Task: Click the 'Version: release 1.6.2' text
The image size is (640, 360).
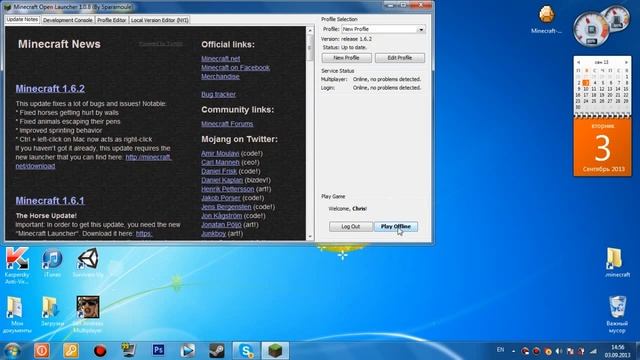Action: (x=347, y=39)
